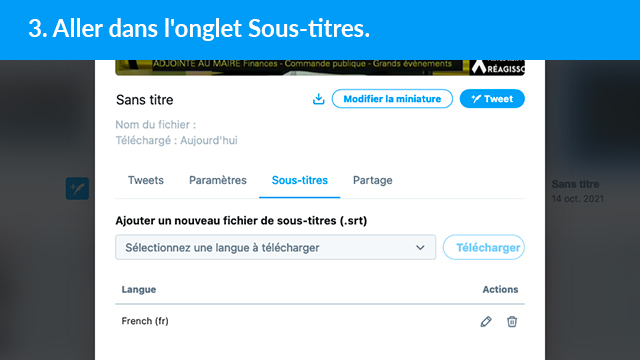640x360 pixels.
Task: Select the Sous-titres tab
Action: click(300, 180)
